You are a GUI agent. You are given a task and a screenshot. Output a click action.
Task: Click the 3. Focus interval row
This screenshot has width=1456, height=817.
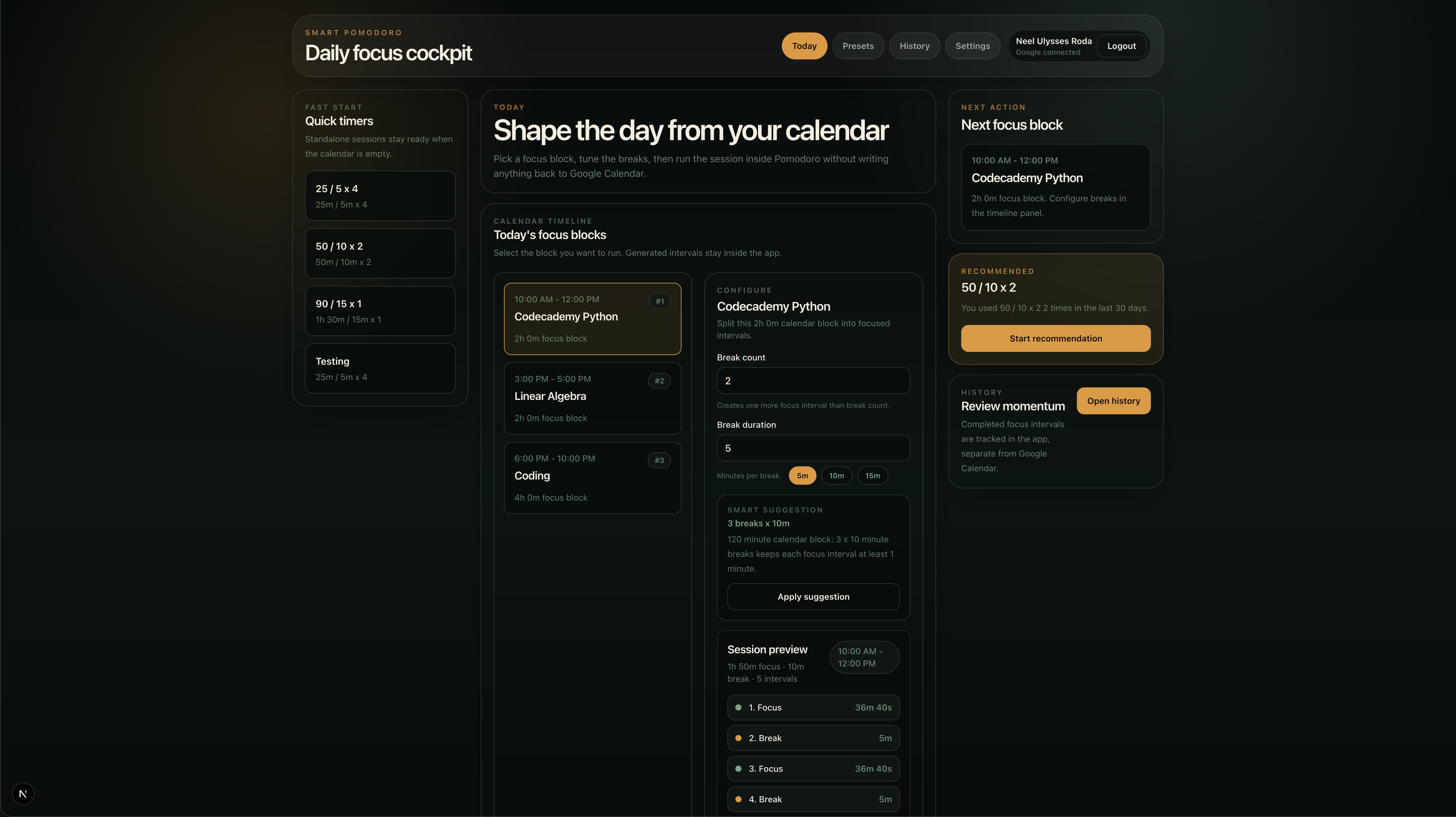813,768
